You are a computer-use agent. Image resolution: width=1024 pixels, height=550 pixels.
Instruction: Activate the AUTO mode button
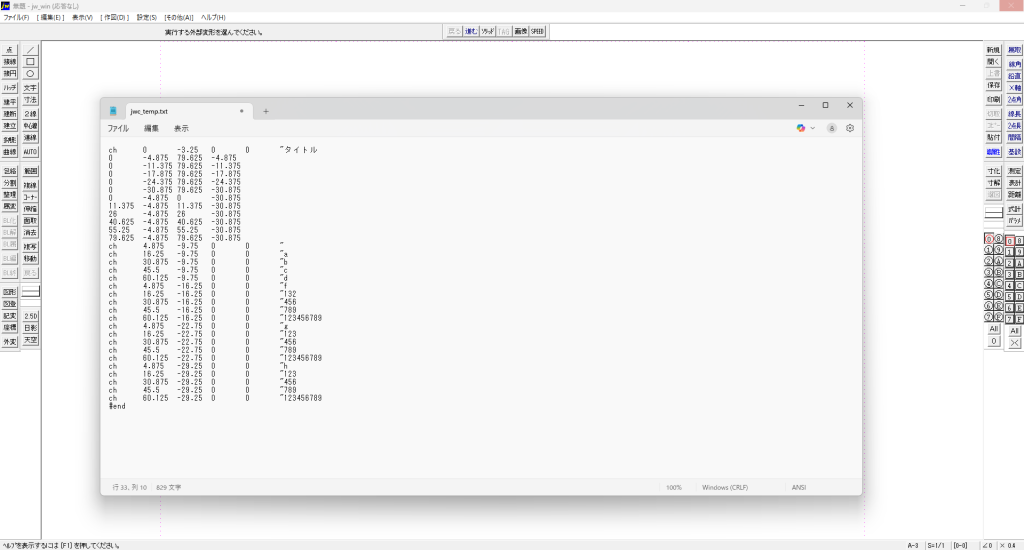pyautogui.click(x=30, y=152)
